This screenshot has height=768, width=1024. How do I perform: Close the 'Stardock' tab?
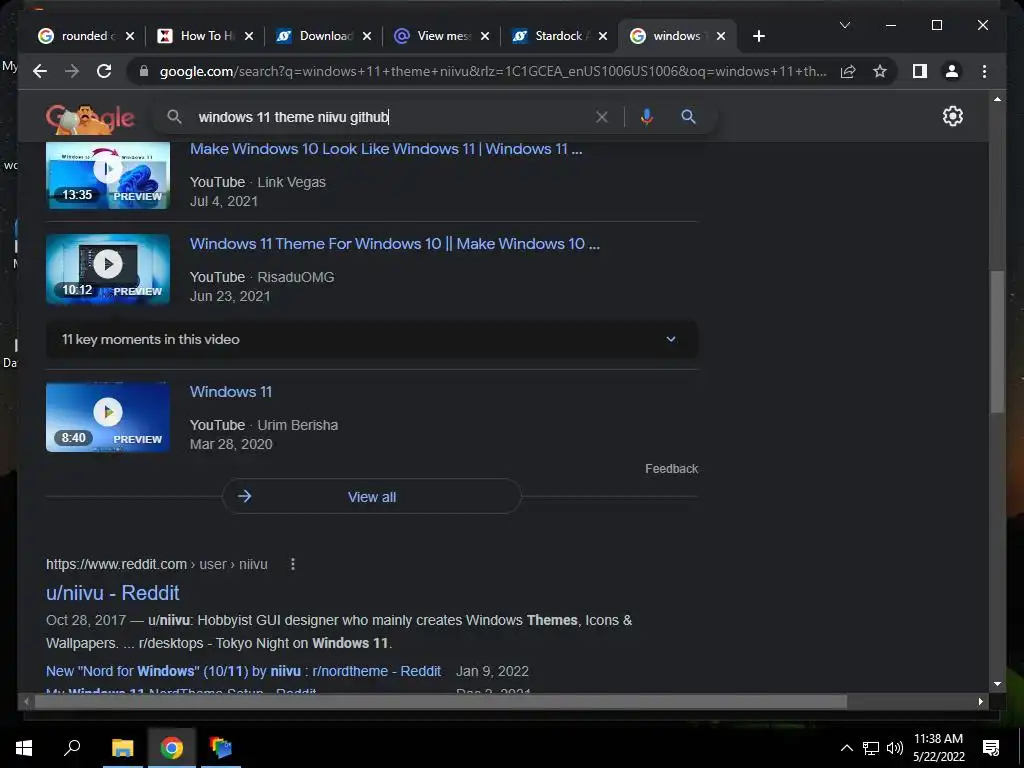603,36
